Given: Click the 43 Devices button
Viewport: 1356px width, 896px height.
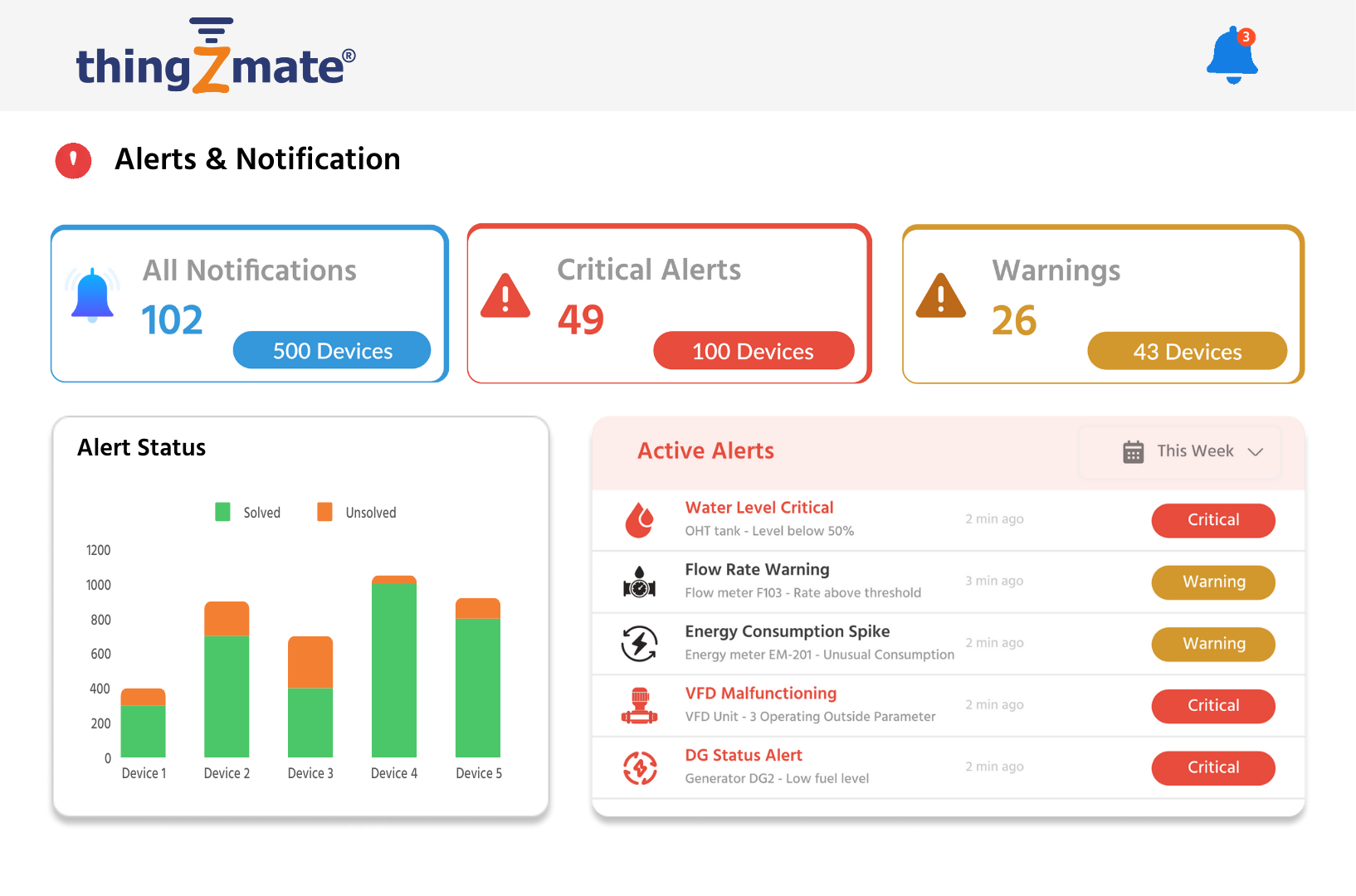Looking at the screenshot, I should [1187, 352].
